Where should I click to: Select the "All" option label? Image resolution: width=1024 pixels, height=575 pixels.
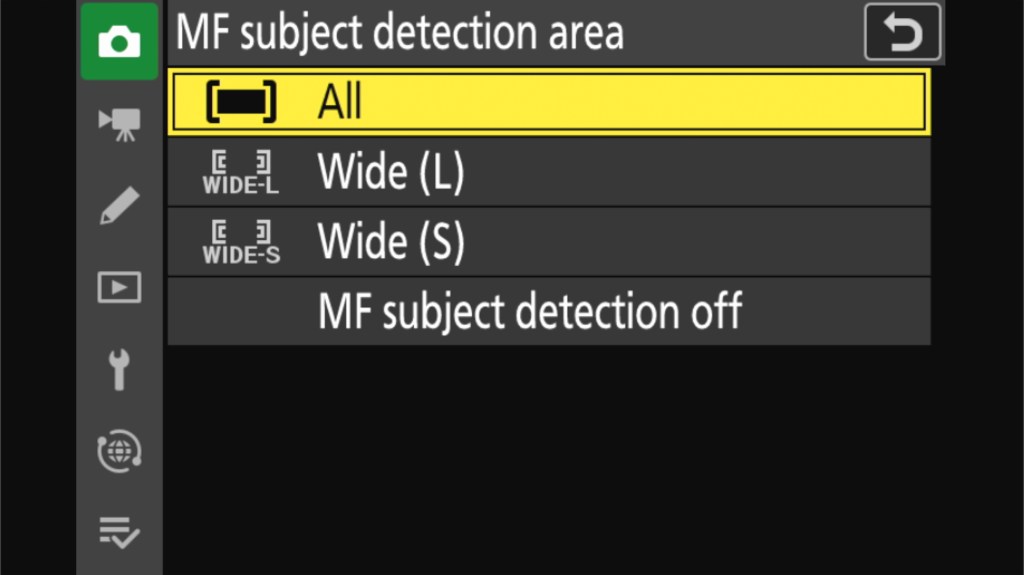(x=340, y=102)
